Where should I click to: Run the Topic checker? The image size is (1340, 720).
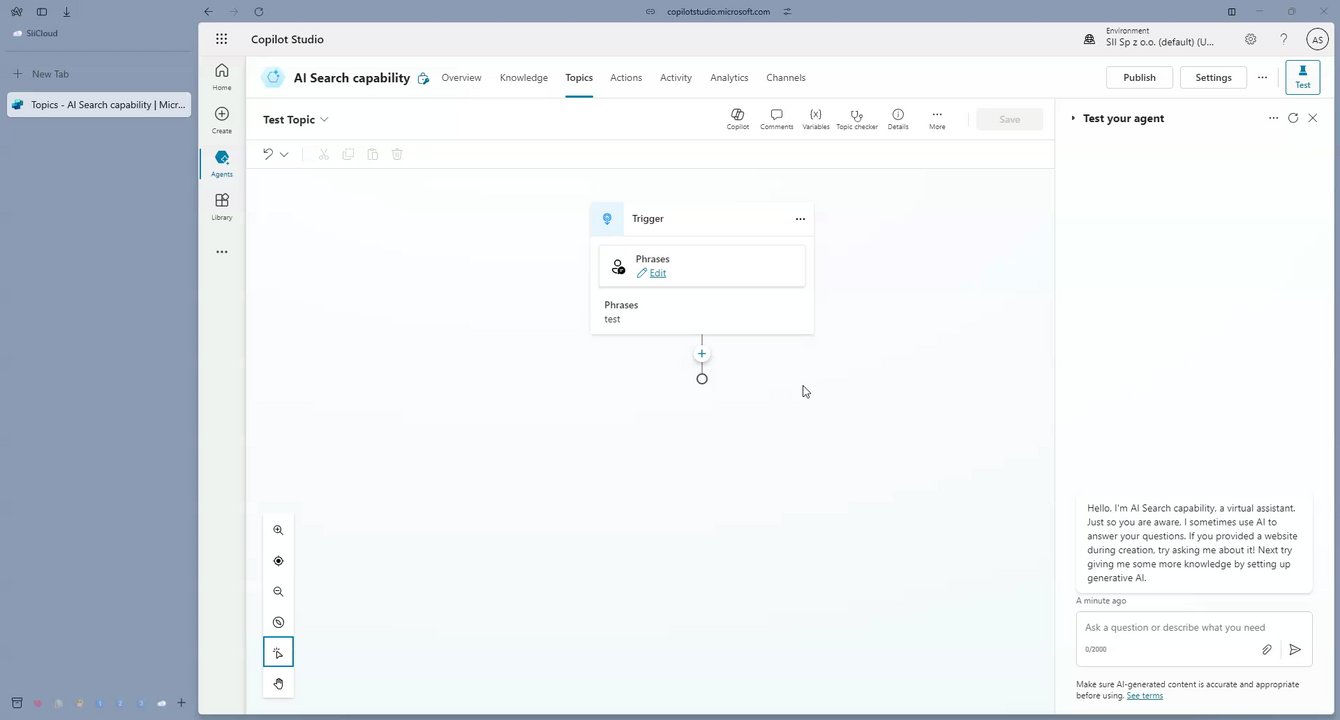(857, 119)
